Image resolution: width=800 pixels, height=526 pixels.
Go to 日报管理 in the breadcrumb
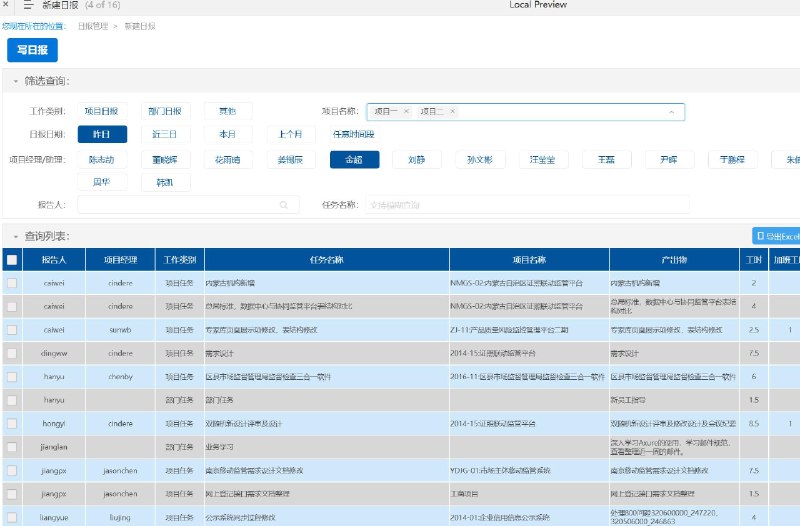pos(93,26)
